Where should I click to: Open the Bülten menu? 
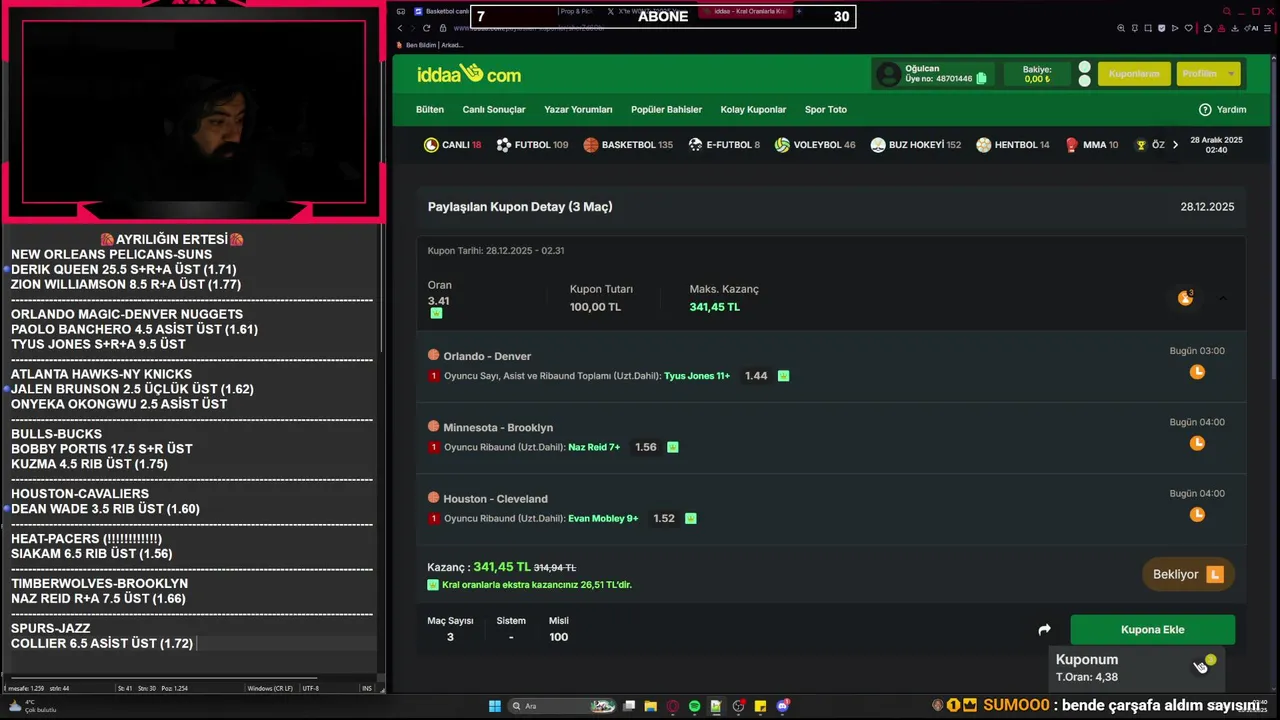(430, 110)
